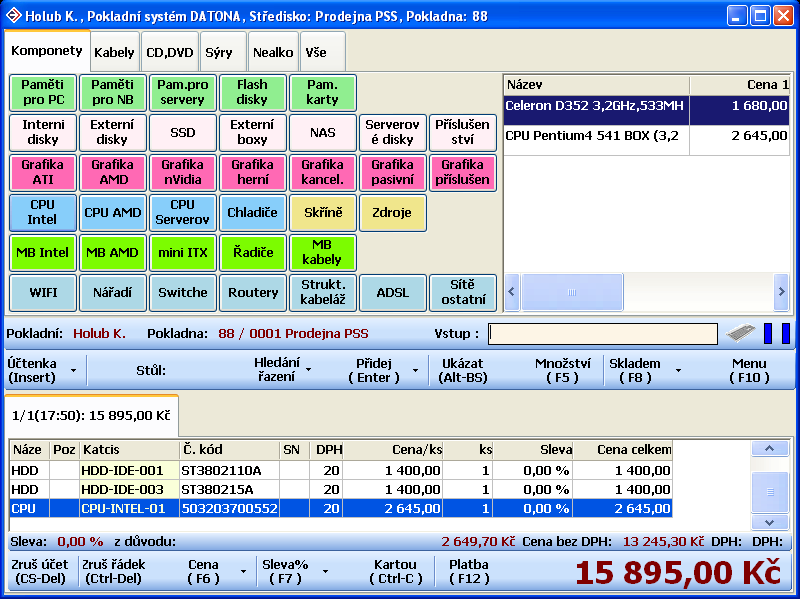Click the Katcis column header

pyautogui.click(x=129, y=450)
